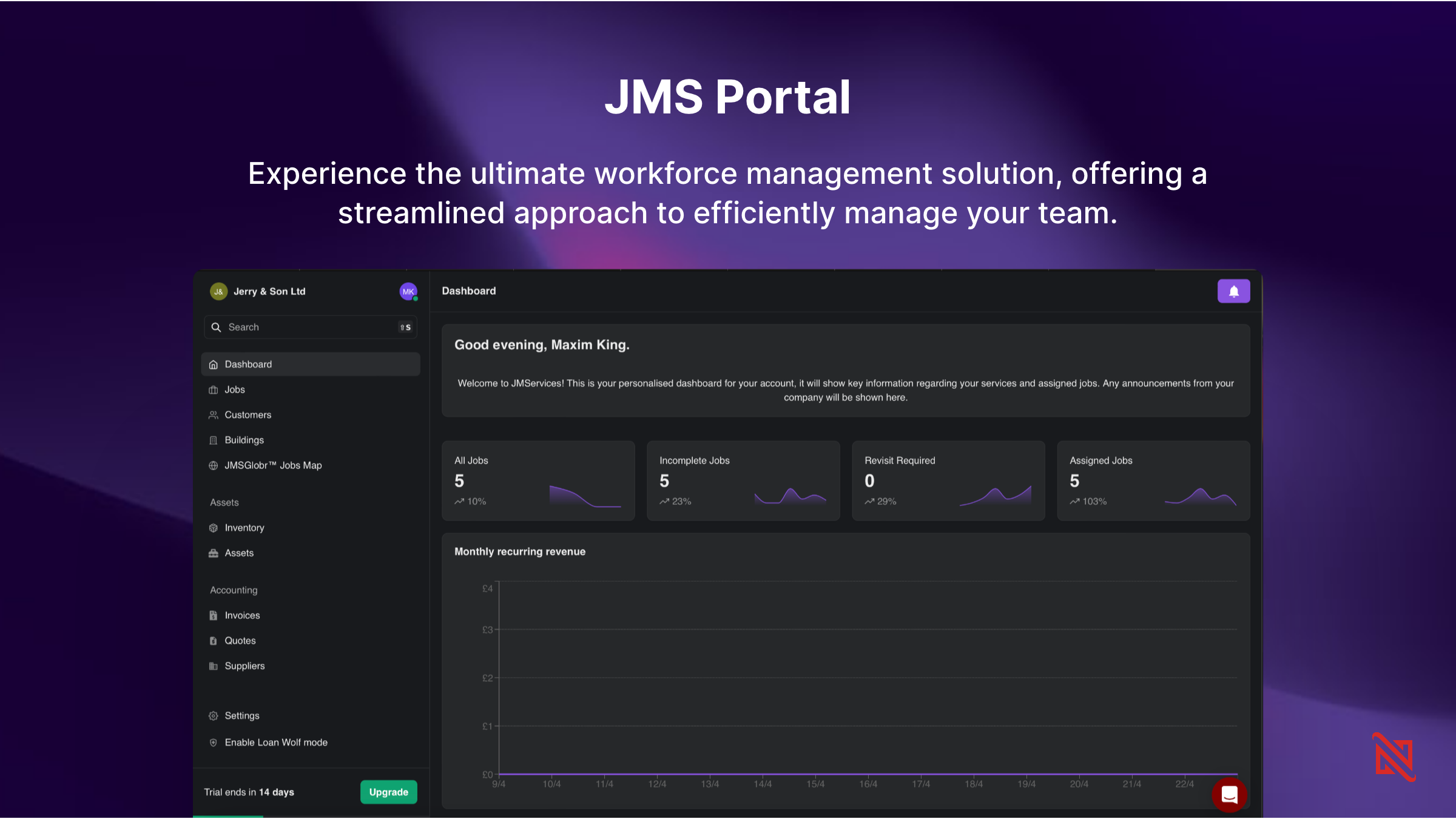Image resolution: width=1456 pixels, height=819 pixels.
Task: Open the JMSGlobr Jobs Map globe icon
Action: (x=214, y=465)
